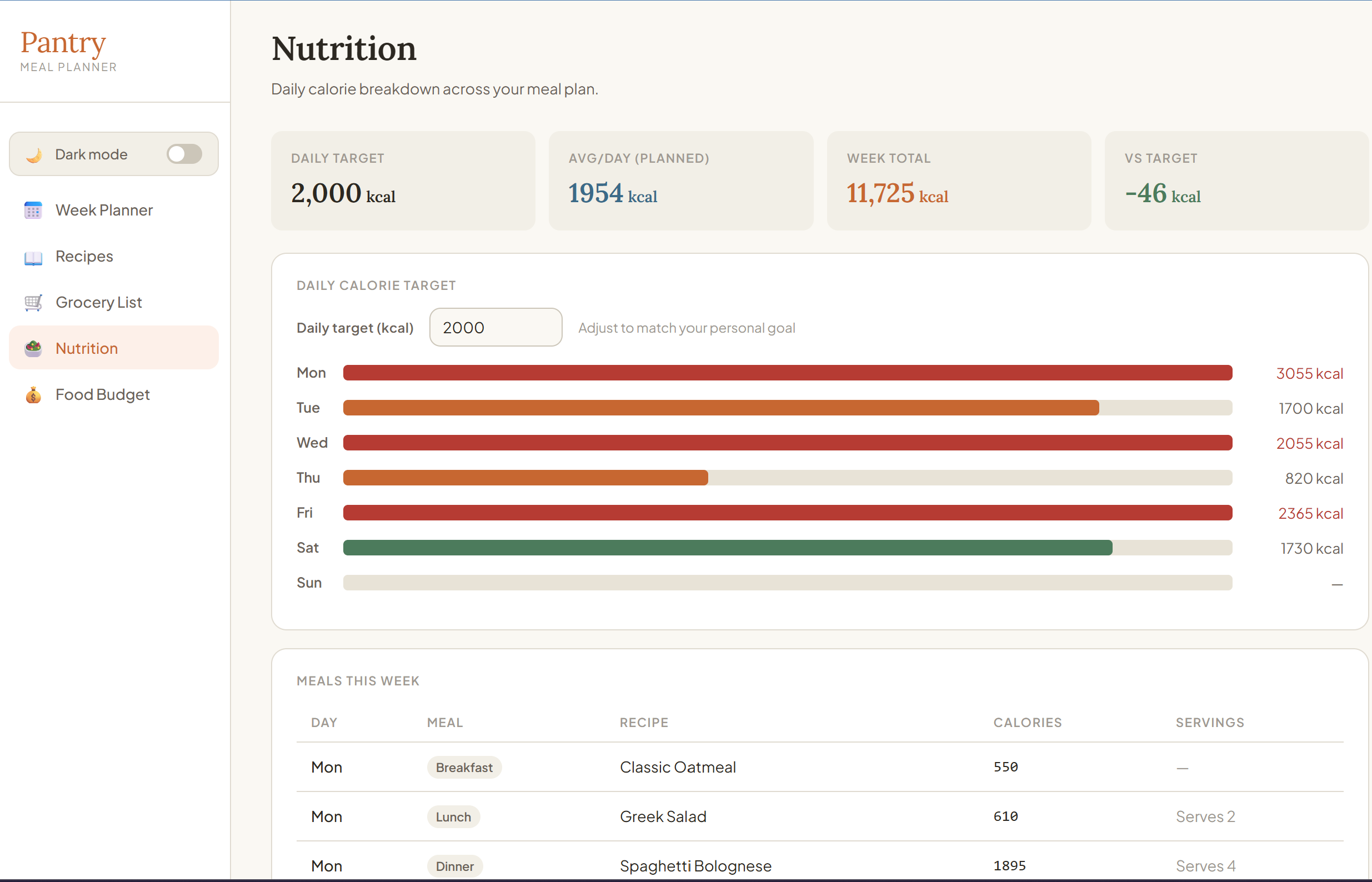Click the Pantry logo title
Screen dimensions: 1372x882
63,43
